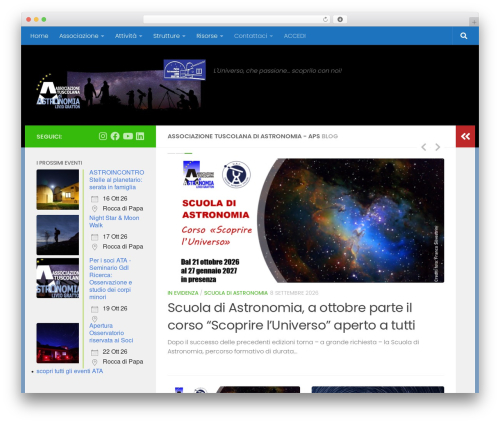Expand the Attività dropdown menu
Screen dimensions: 500x423
[x=129, y=36]
